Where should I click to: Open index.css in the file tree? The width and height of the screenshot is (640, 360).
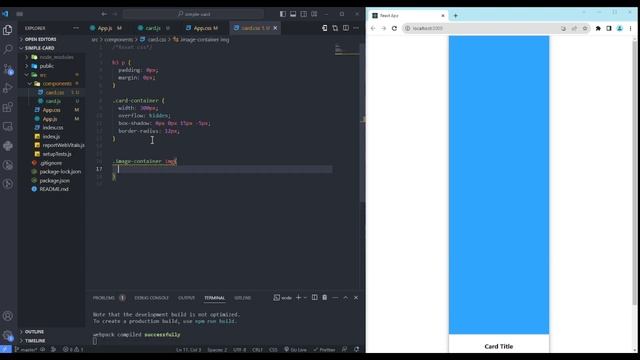tap(53, 128)
